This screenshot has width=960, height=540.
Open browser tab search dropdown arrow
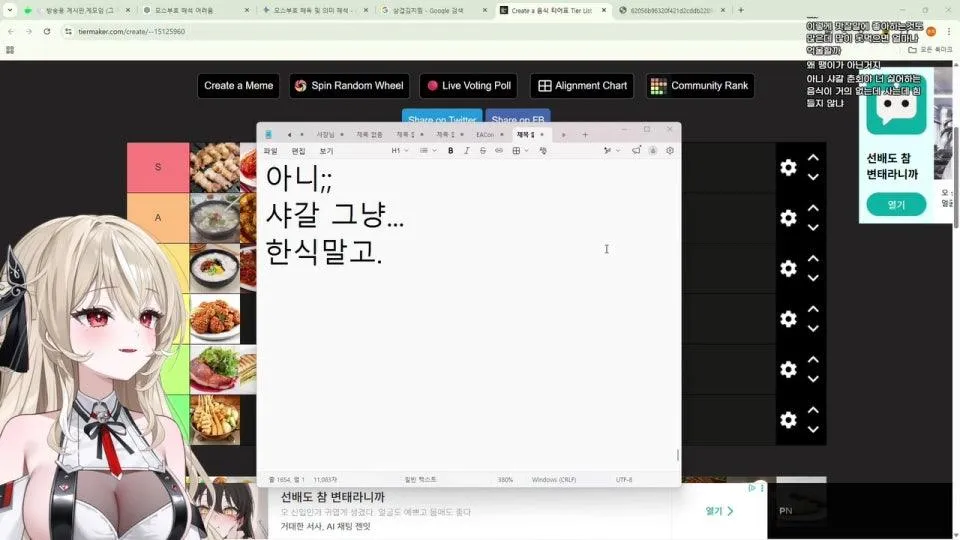(10, 10)
